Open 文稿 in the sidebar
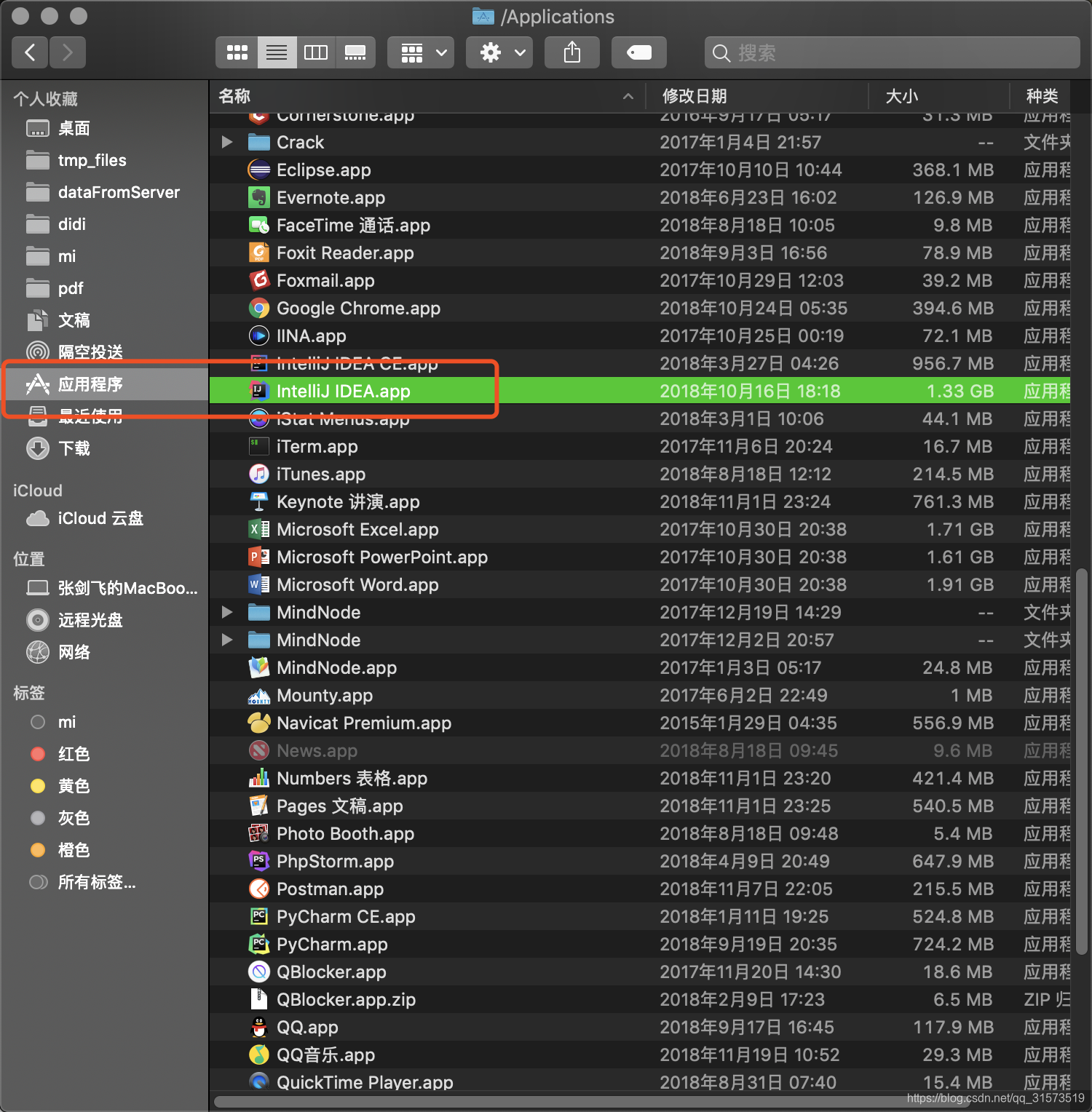Screen dimensions: 1092x1112 [106, 320]
